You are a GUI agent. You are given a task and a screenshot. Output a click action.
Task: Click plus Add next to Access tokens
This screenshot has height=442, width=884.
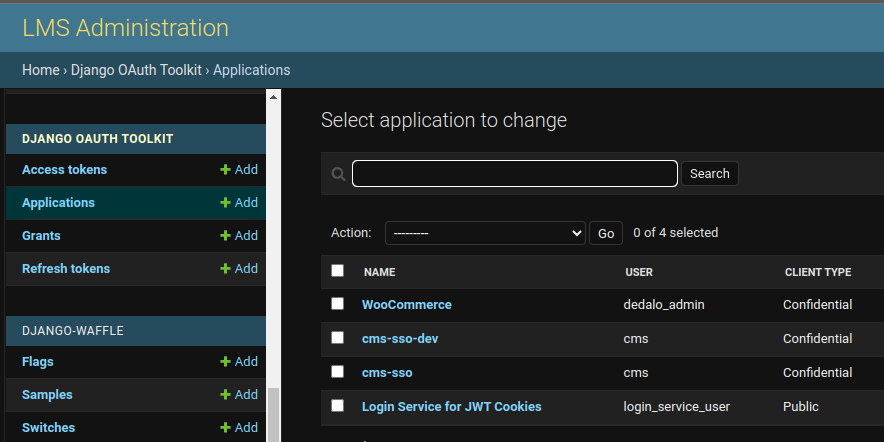[239, 170]
